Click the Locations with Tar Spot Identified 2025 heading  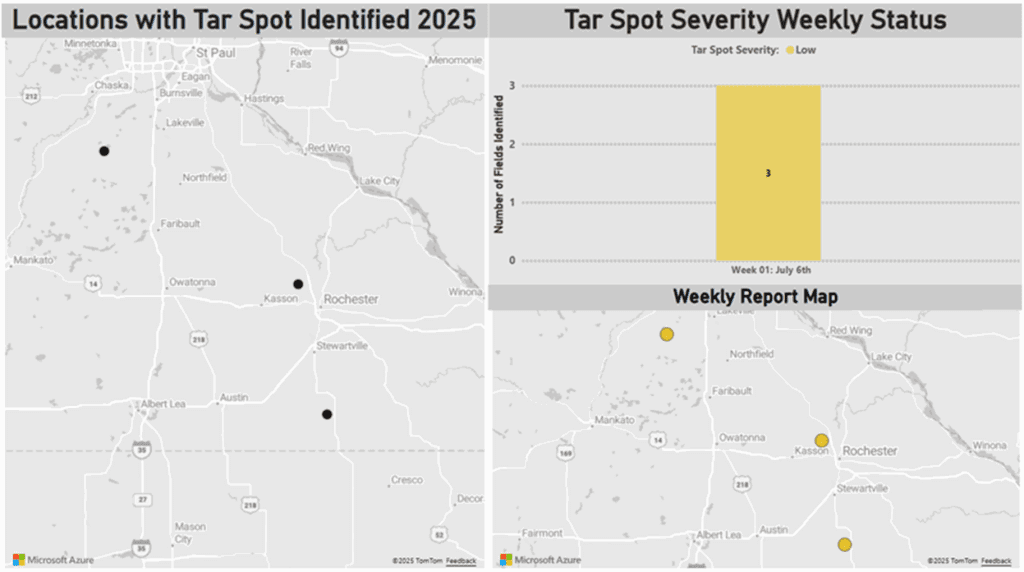tap(244, 20)
